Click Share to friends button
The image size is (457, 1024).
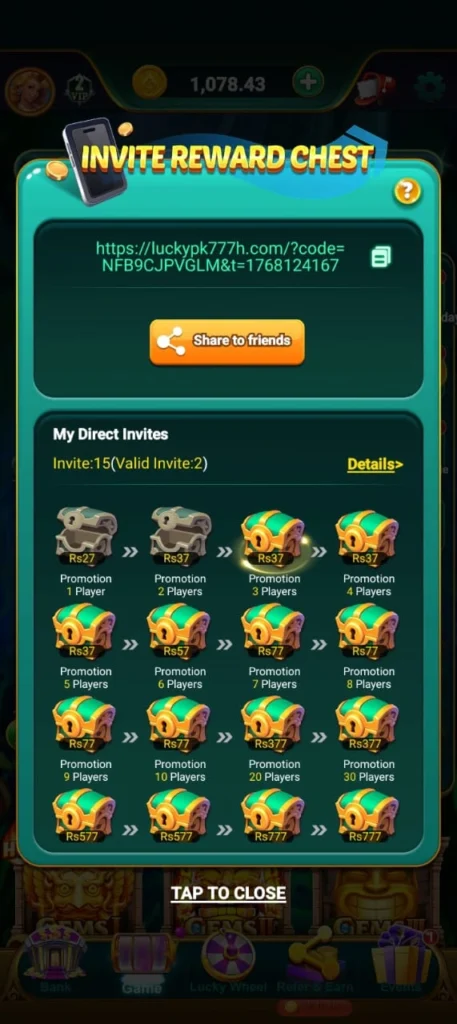coord(227,341)
